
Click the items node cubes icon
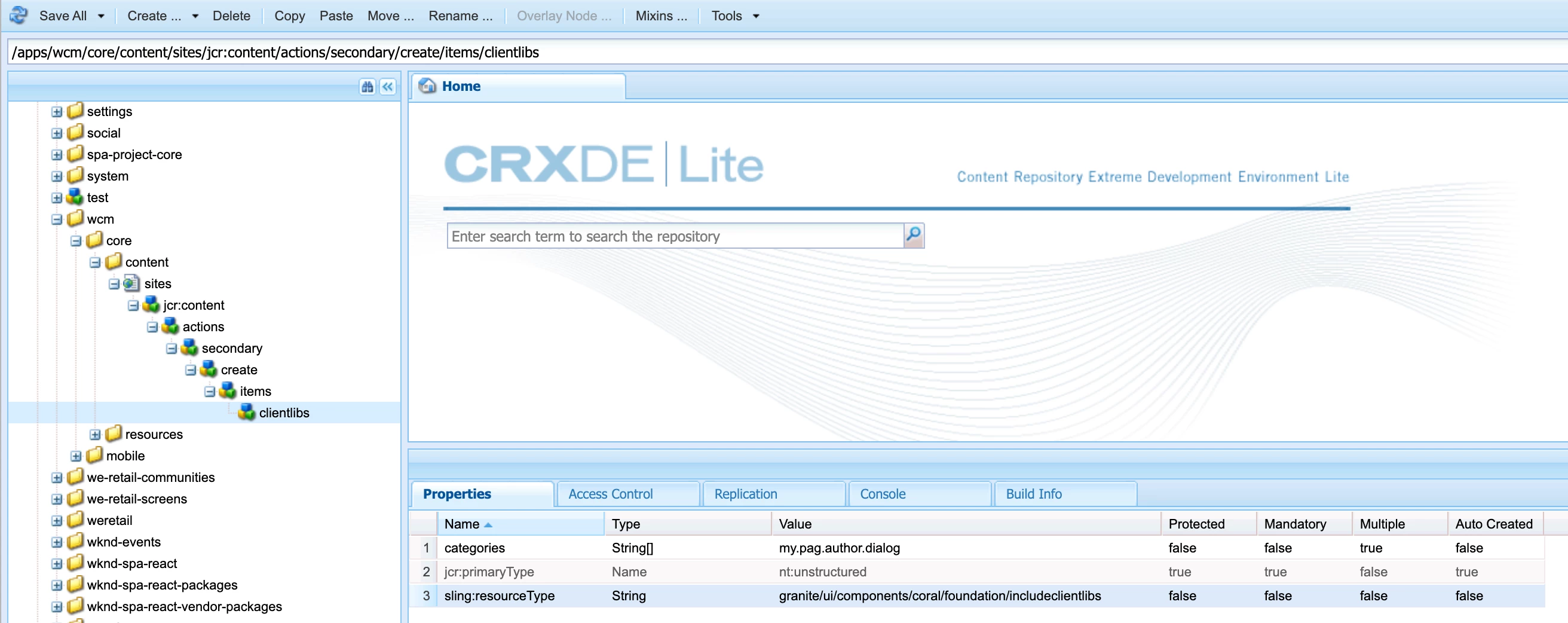tap(228, 390)
